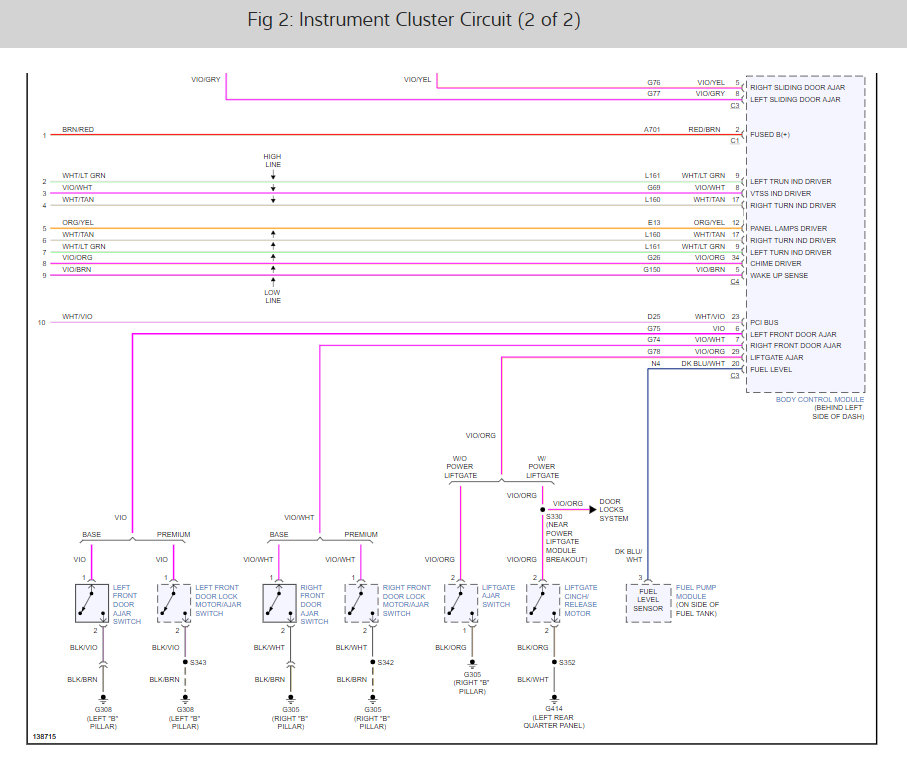
Task: Select the W/ POWER LIFTGATE label
Action: [x=542, y=467]
